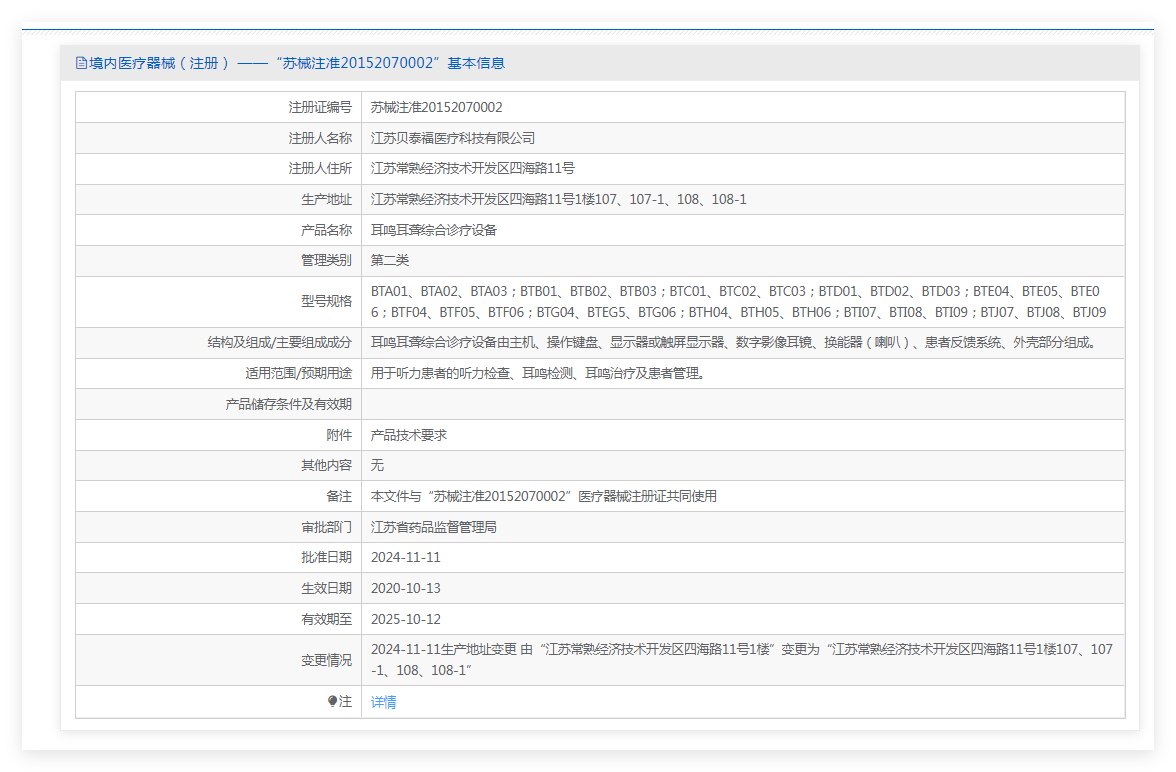This screenshot has height=772, width=1176.
Task: Select company name 江苏贝泰福医疗科技有限公司
Action: pos(453,138)
